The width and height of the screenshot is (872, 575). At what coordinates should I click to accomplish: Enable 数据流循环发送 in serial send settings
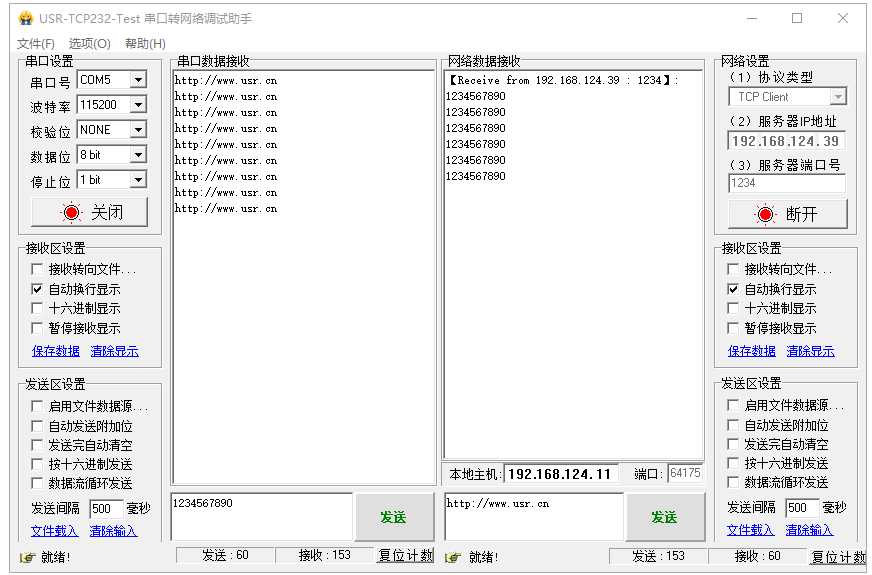37,483
